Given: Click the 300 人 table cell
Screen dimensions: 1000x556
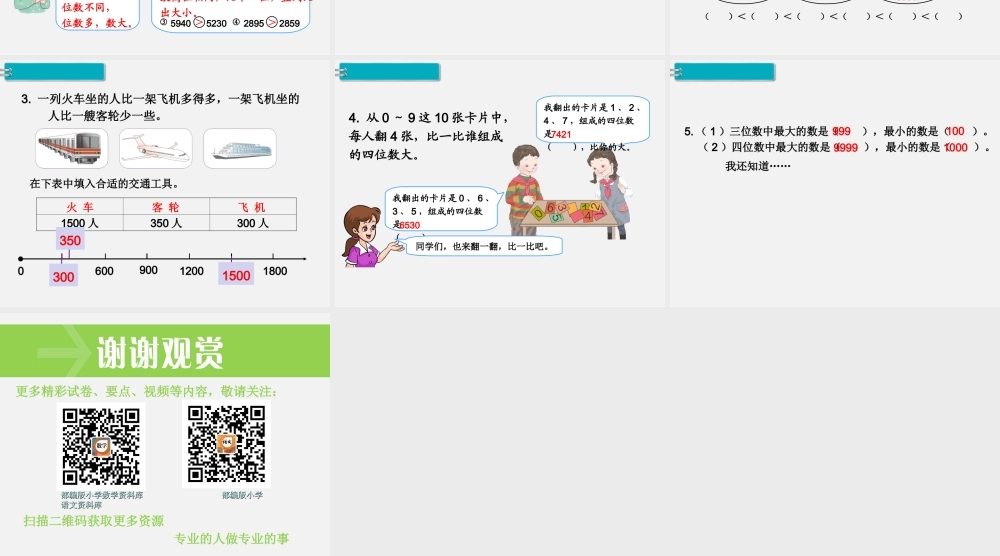Looking at the screenshot, I should click(x=253, y=223).
